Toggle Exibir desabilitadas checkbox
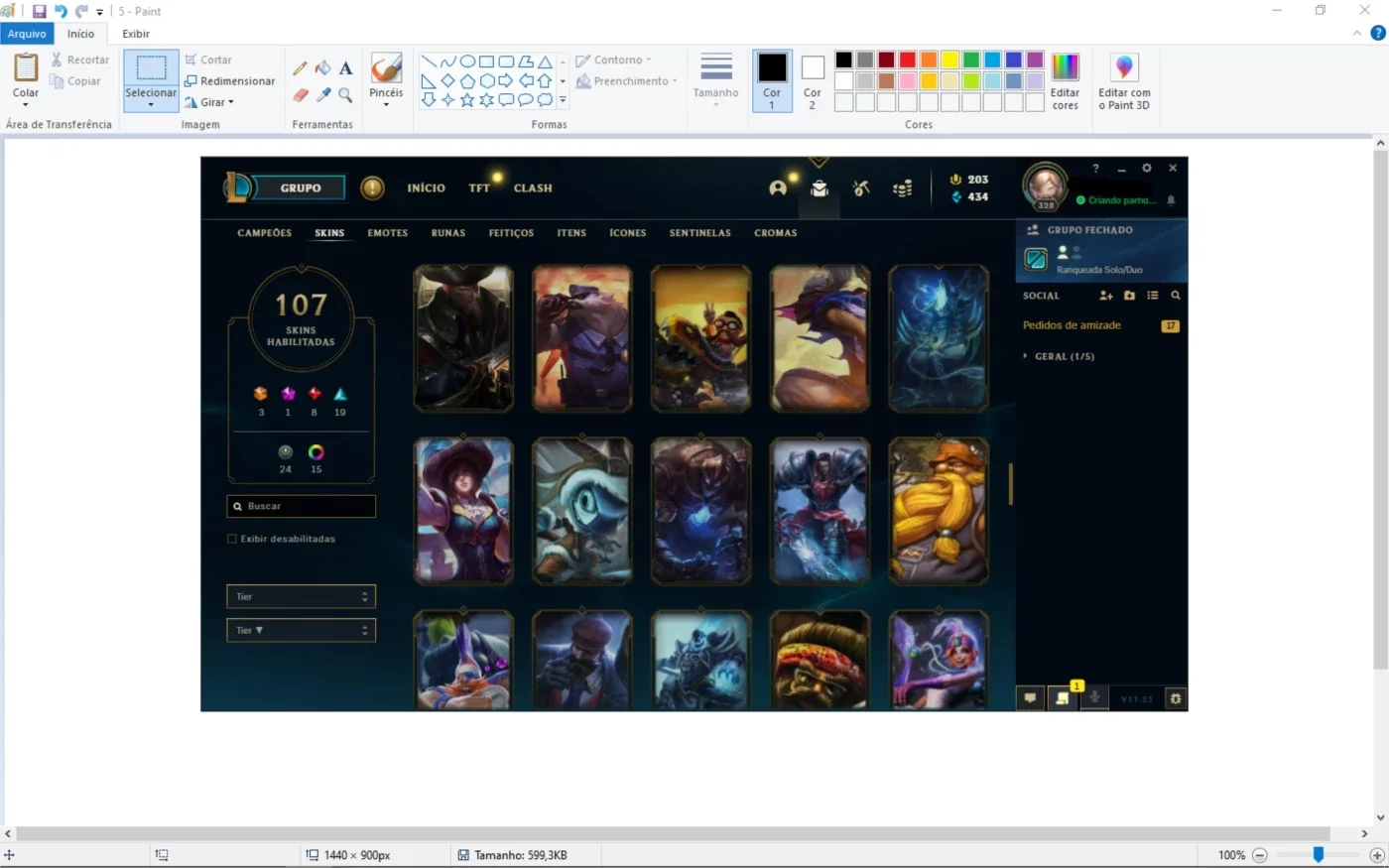 tap(232, 539)
